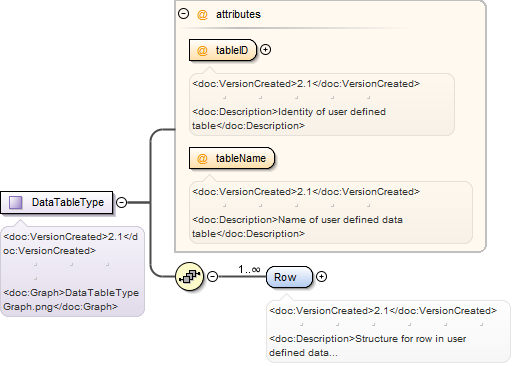Image resolution: width=518 pixels, height=366 pixels.
Task: Select the tableID attribute box
Action: pos(223,50)
